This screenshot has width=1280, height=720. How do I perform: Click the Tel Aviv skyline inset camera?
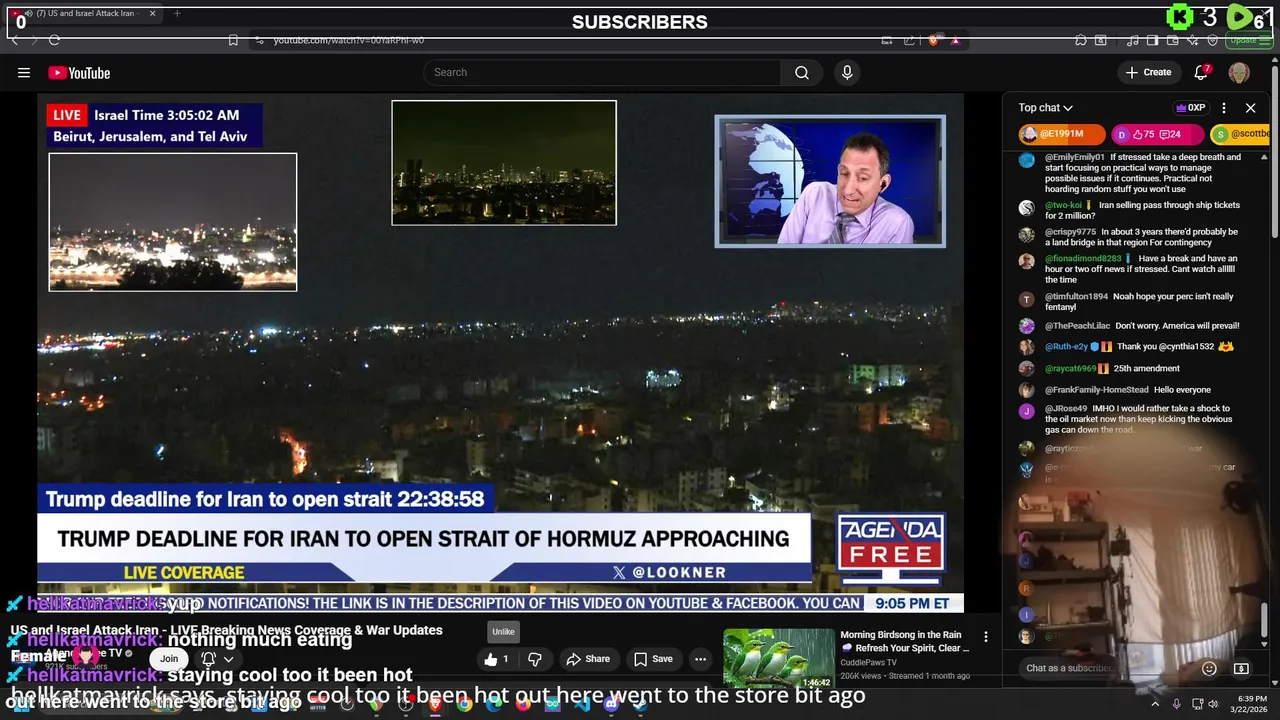504,163
